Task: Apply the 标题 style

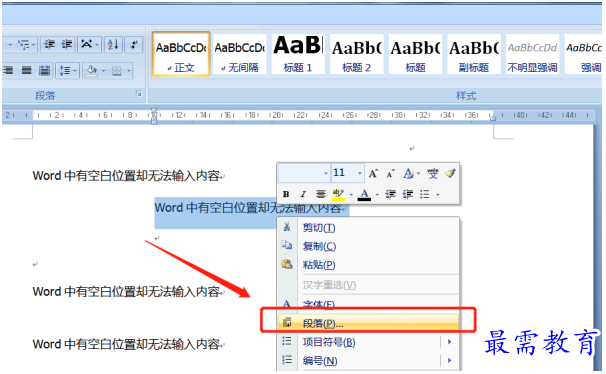Action: 415,54
